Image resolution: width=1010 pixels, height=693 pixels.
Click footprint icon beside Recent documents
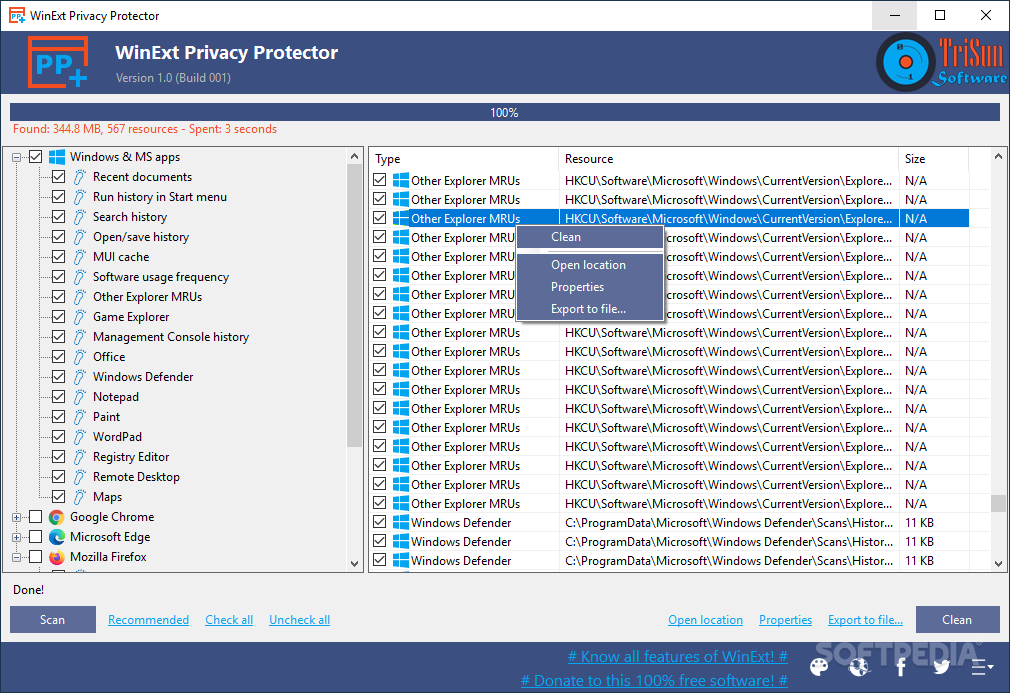79,177
